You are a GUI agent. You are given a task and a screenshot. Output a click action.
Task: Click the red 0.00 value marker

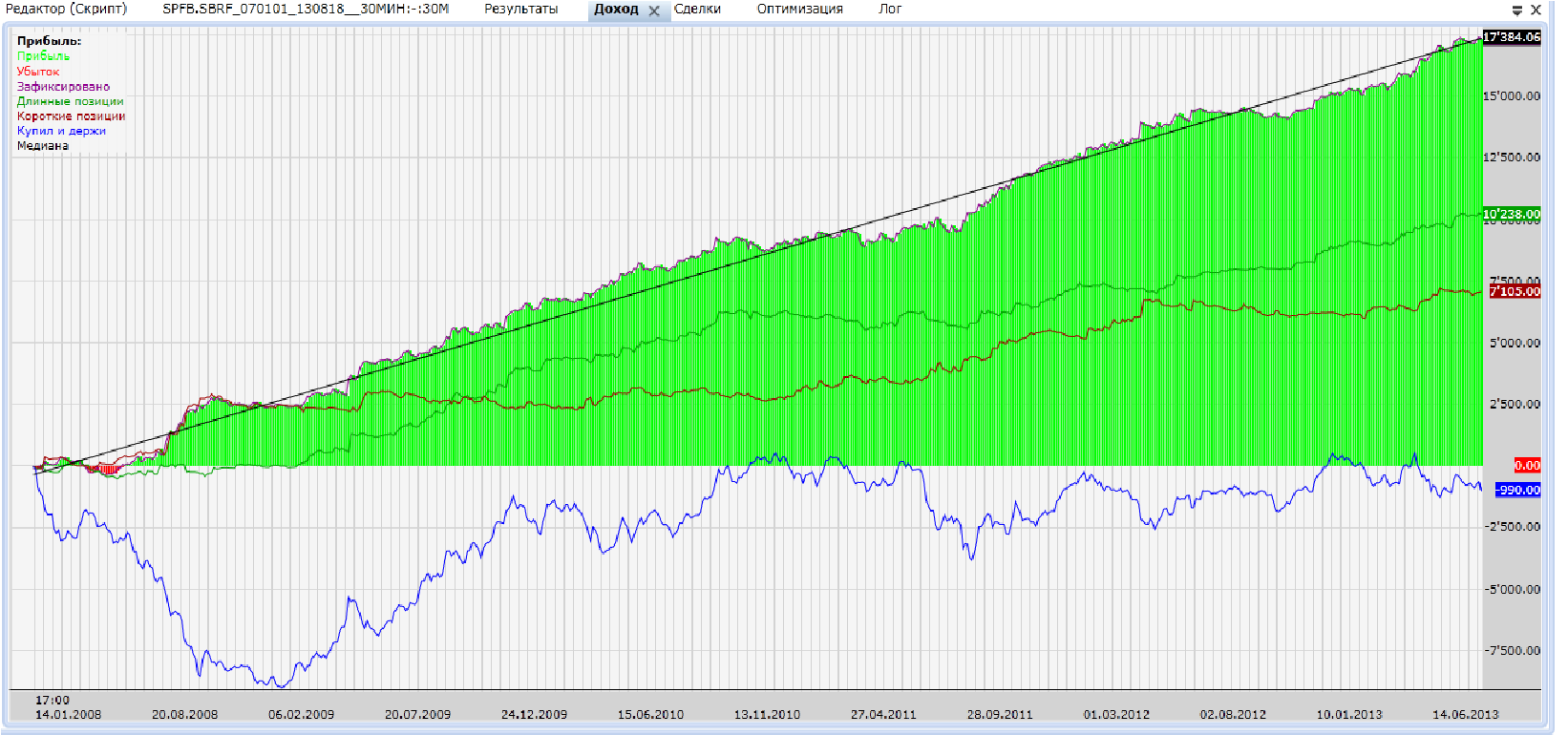pos(1527,466)
